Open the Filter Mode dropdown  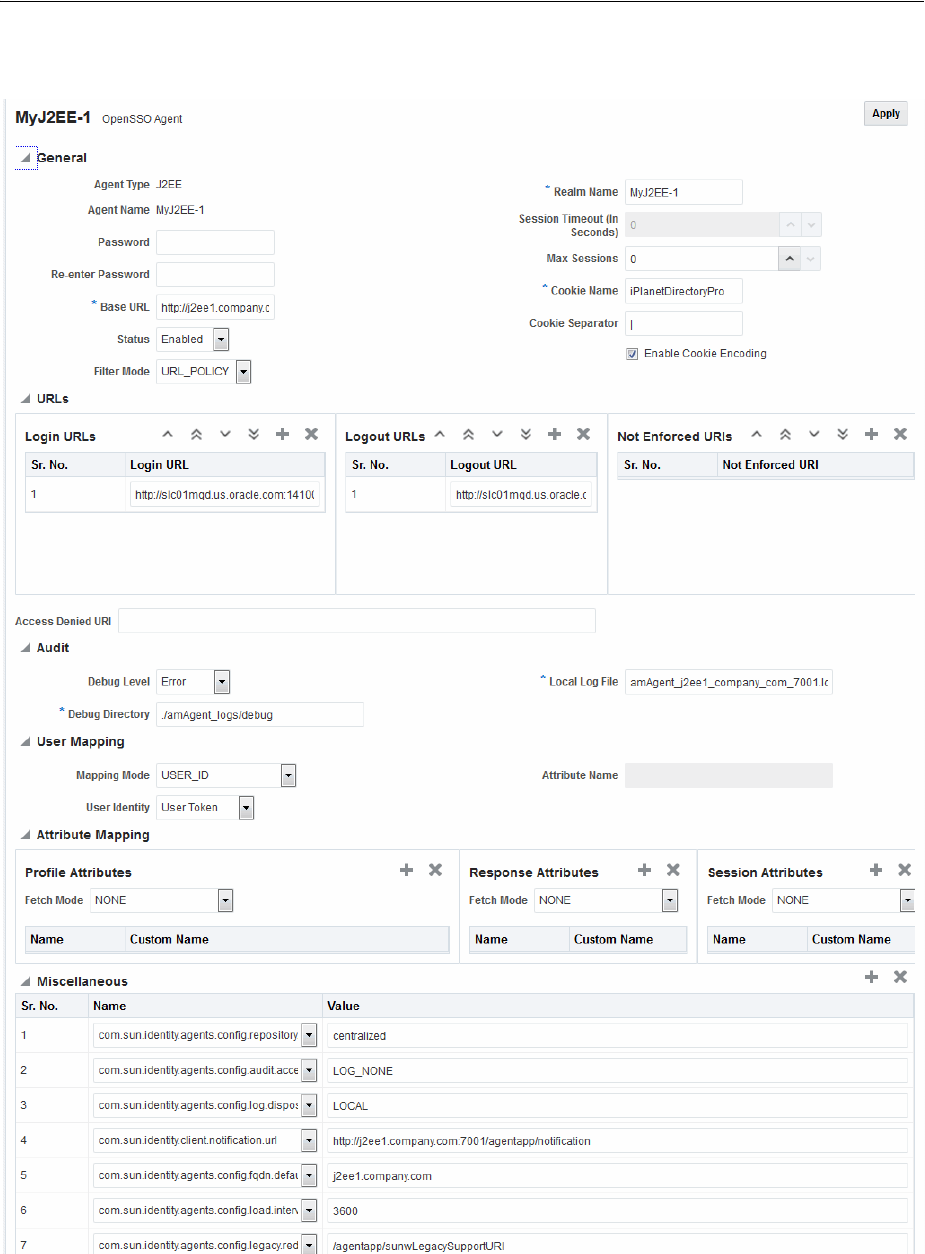pos(243,372)
